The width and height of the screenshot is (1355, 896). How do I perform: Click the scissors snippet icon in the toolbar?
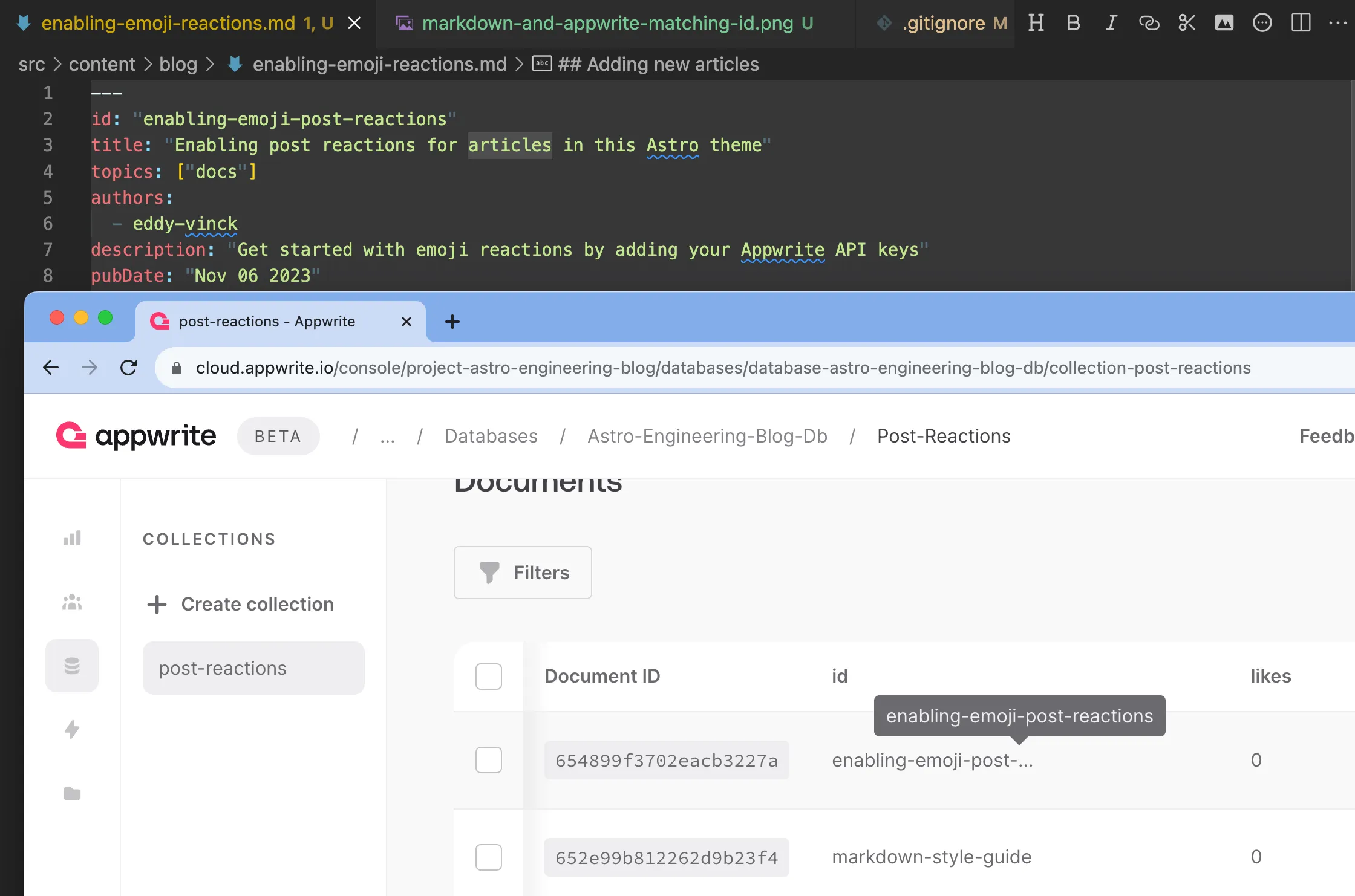pyautogui.click(x=1186, y=23)
